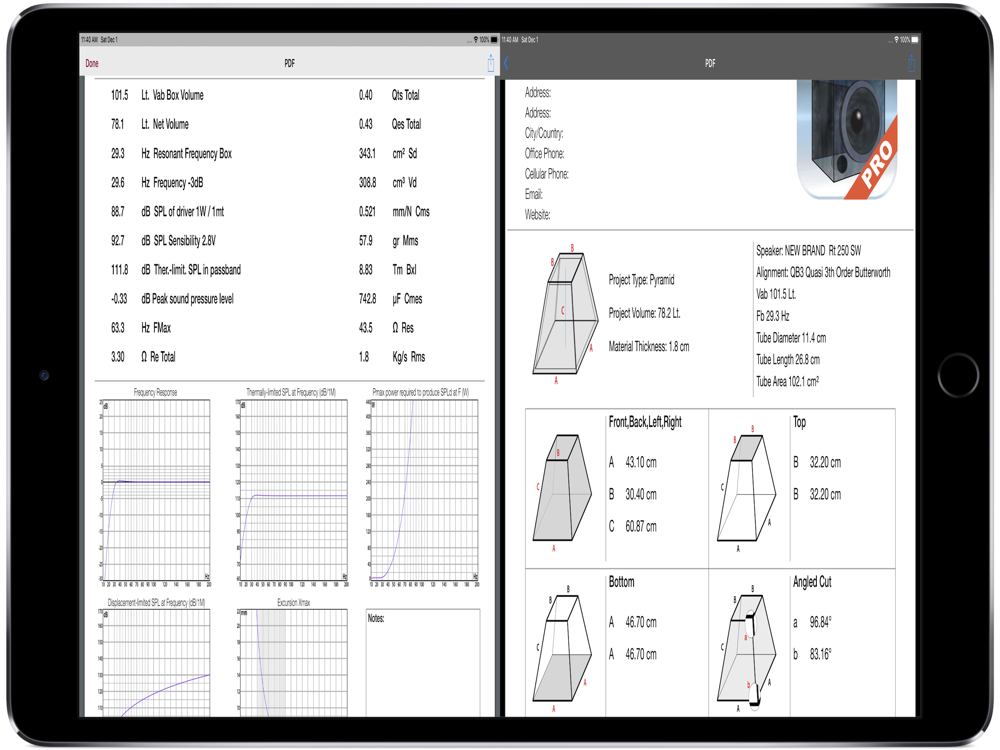Image resolution: width=1000 pixels, height=750 pixels.
Task: Tap the battery indicator in left status bar
Action: 493,40
